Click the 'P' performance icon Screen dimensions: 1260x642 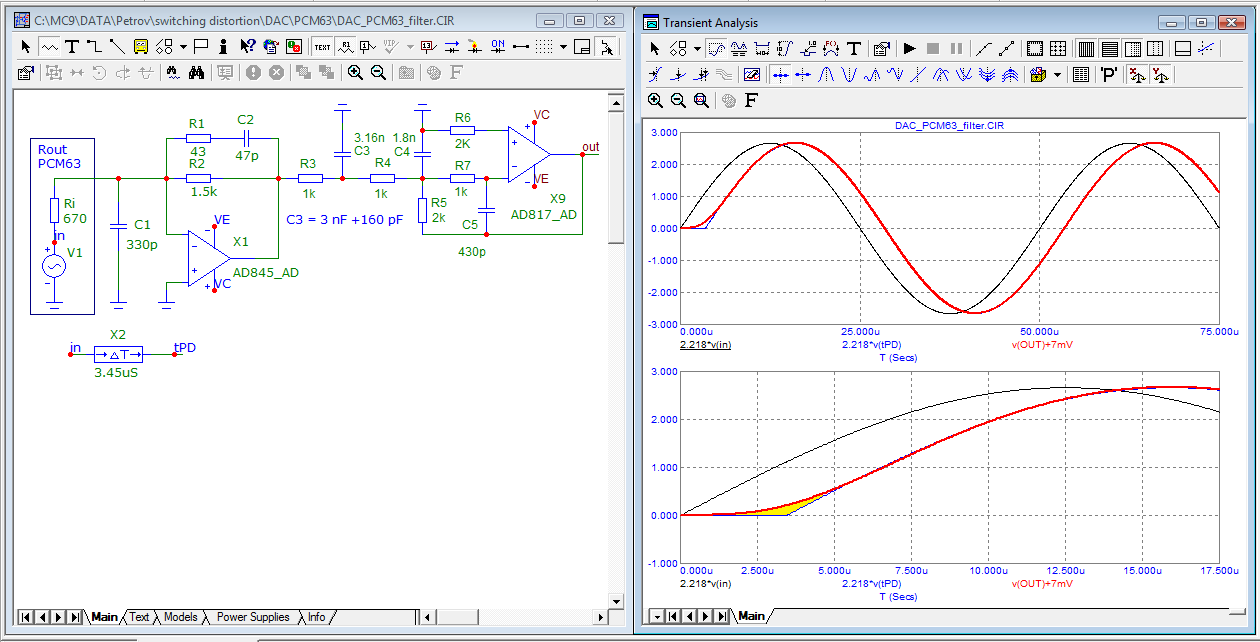pyautogui.click(x=1108, y=74)
